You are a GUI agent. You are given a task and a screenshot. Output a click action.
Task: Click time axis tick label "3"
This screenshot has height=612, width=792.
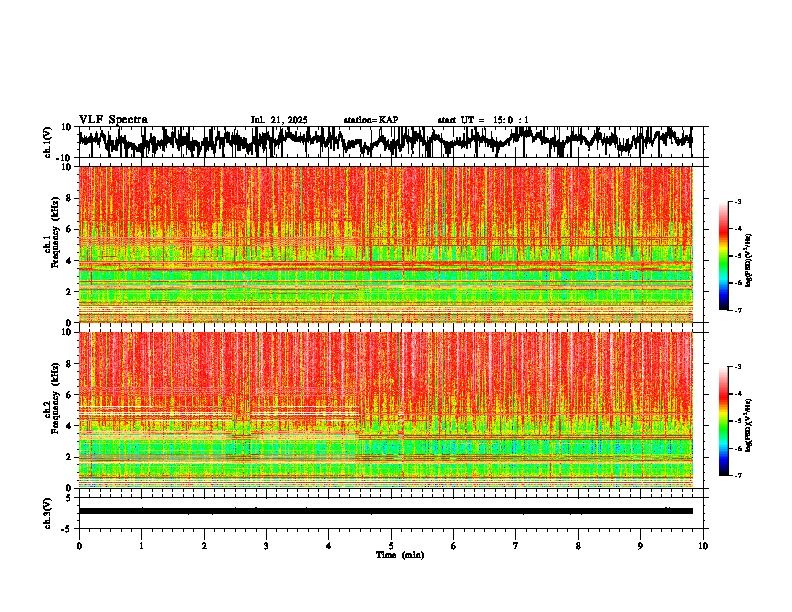pyautogui.click(x=266, y=546)
